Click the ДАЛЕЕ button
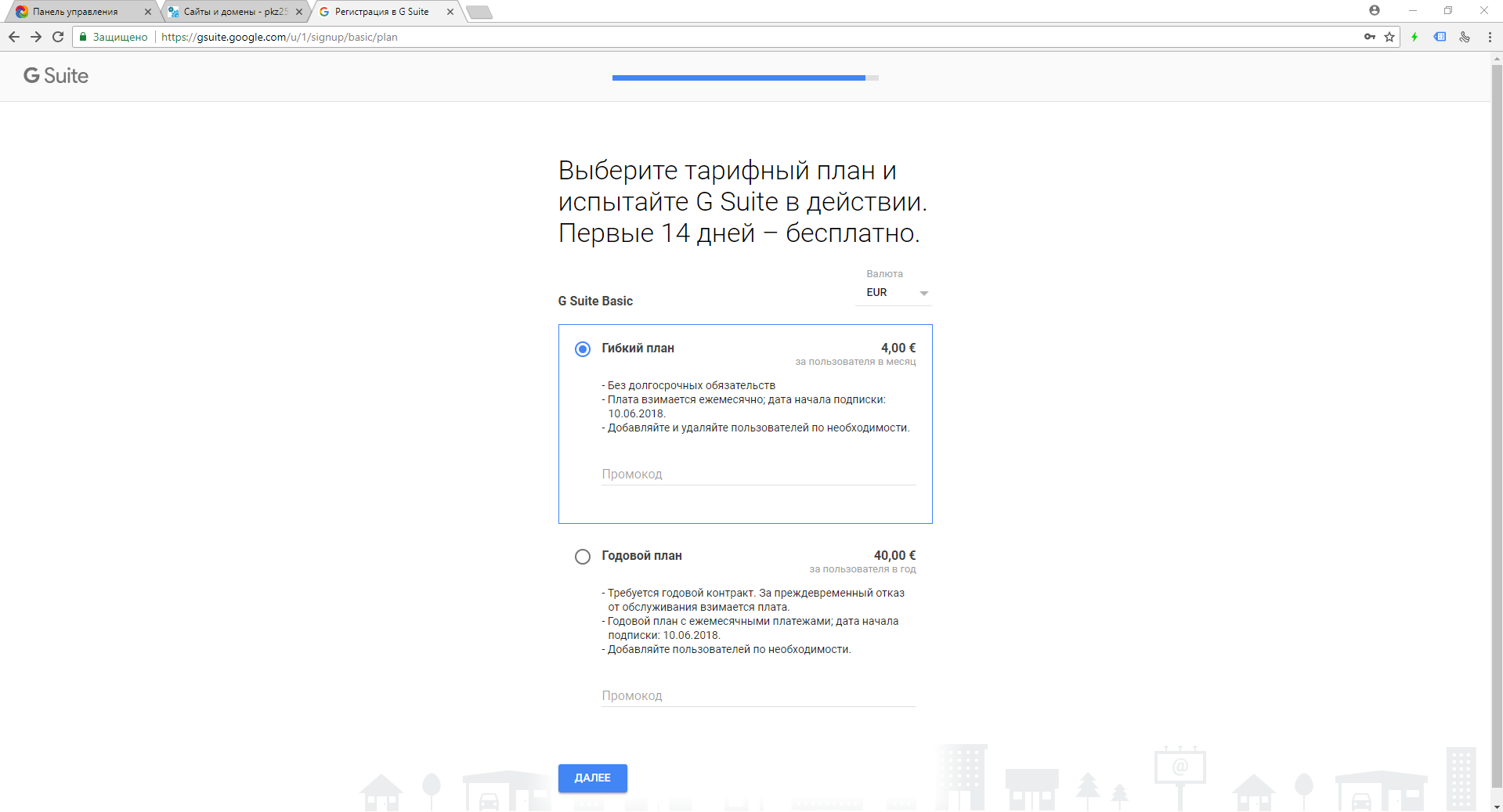Viewport: 1503px width, 812px height. tap(592, 778)
